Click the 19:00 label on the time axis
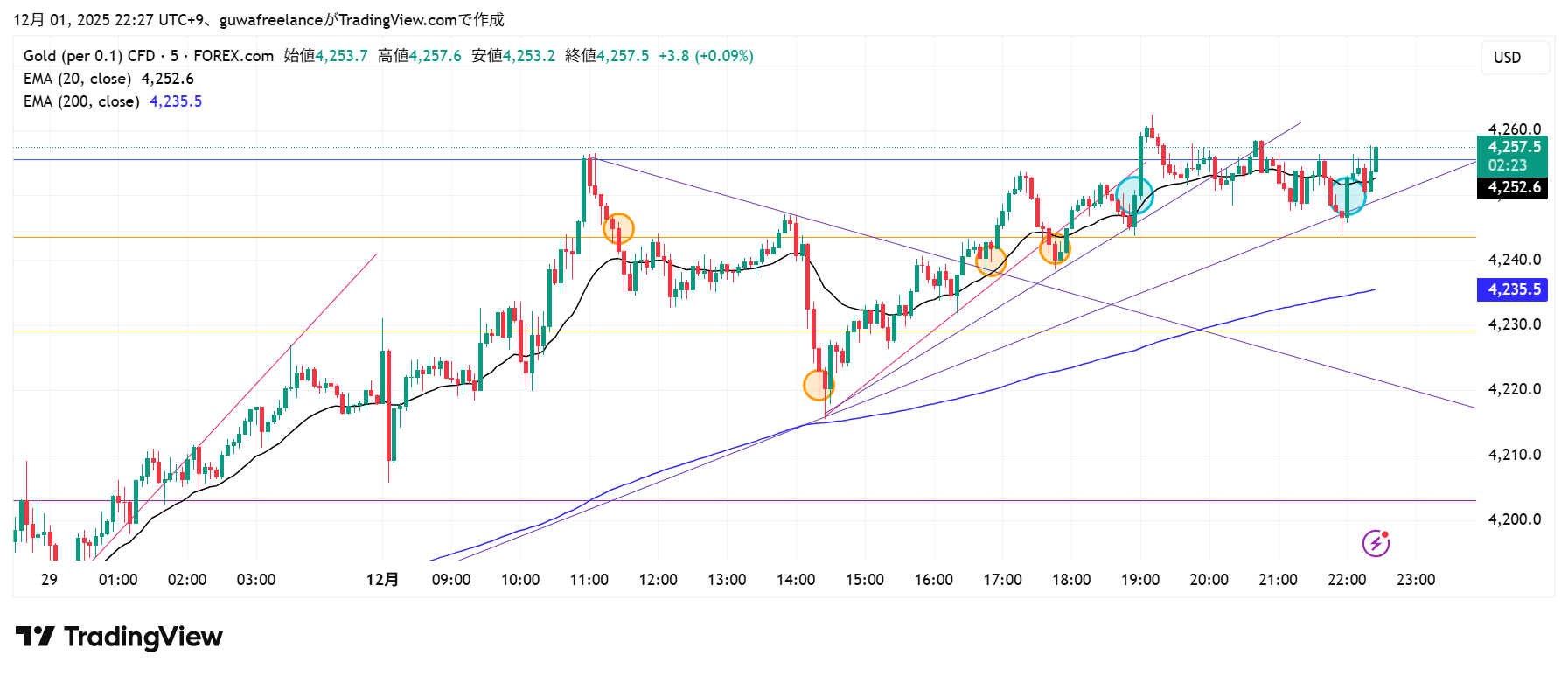The width and height of the screenshot is (1568, 676). click(1139, 580)
